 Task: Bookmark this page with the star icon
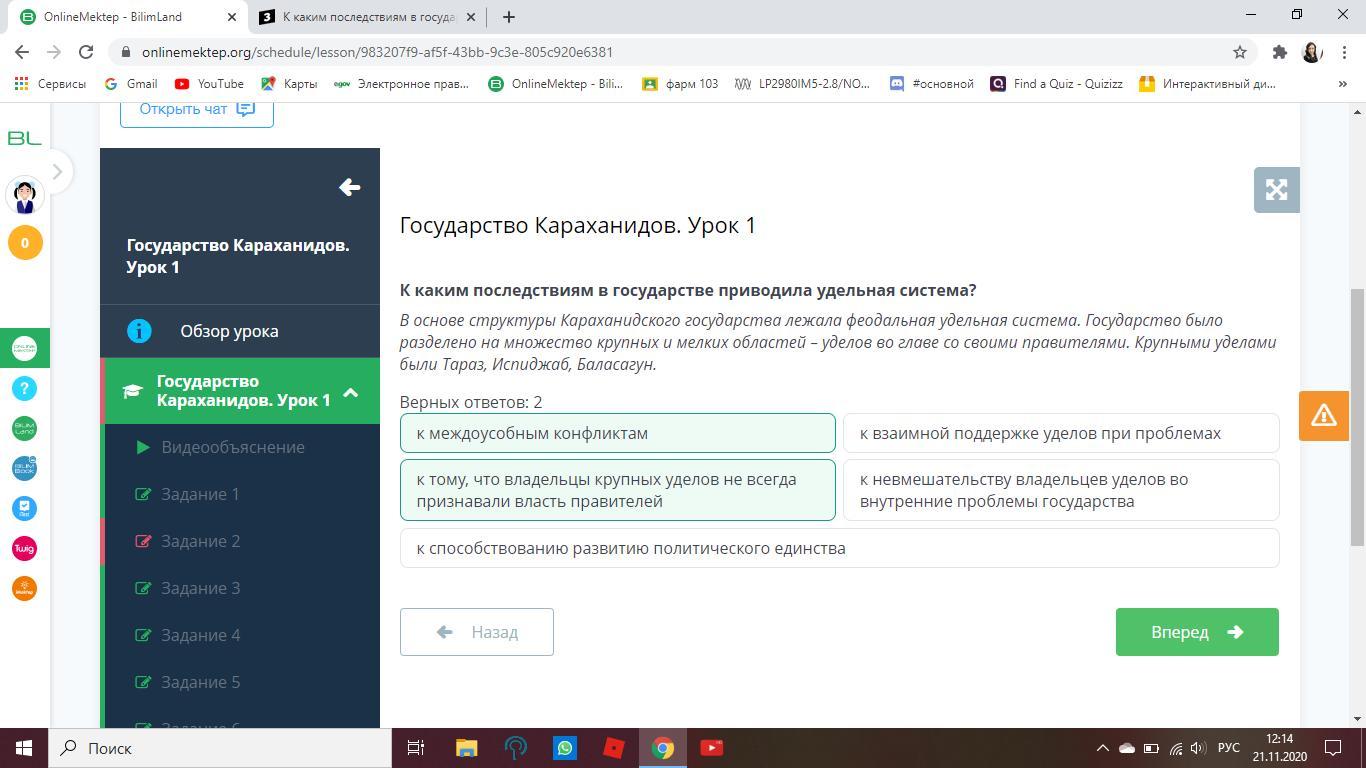coord(1240,52)
